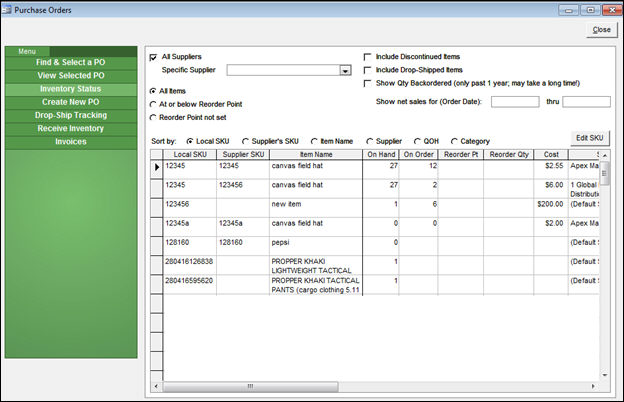Click the horizontal scrollbar thumb
624x402 pixels.
[x=250, y=386]
